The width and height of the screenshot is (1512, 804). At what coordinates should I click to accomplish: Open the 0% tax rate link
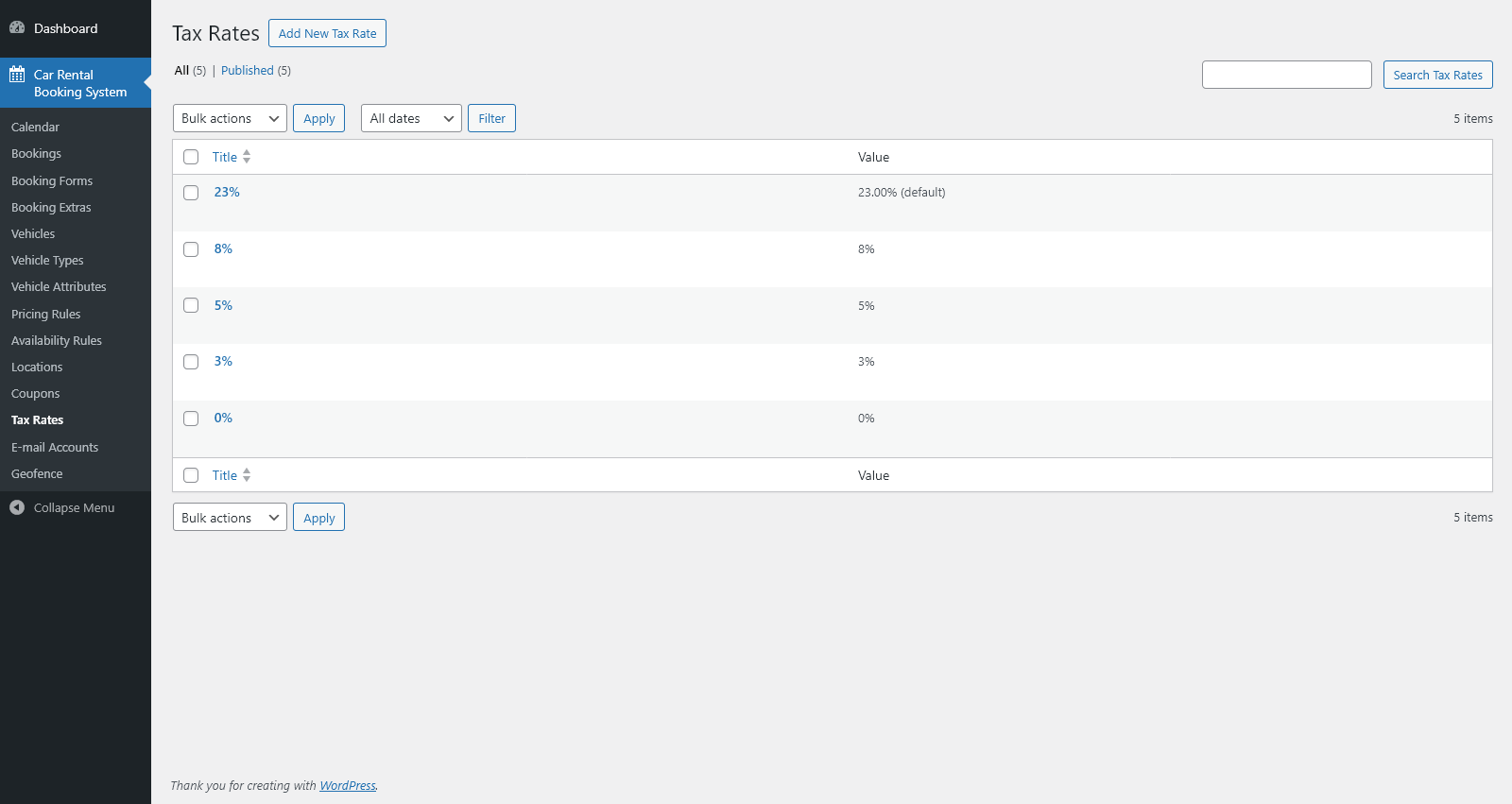pos(223,418)
